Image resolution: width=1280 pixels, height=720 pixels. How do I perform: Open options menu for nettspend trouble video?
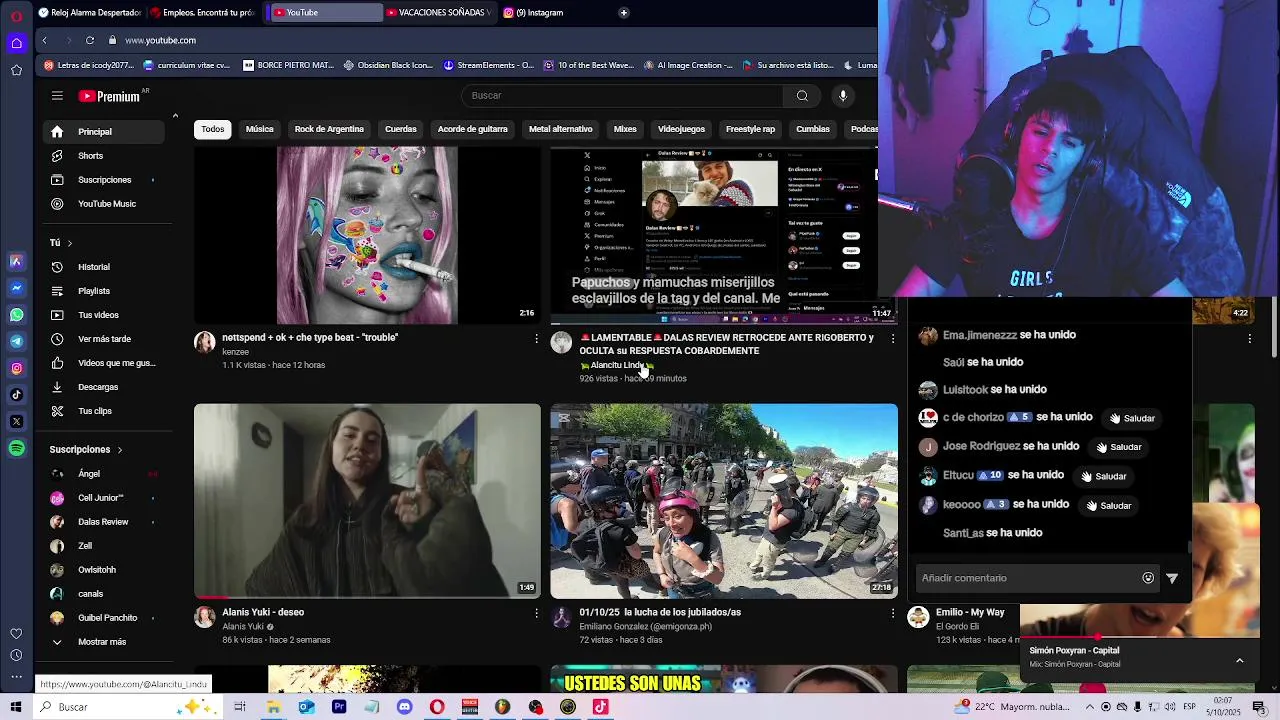click(536, 339)
